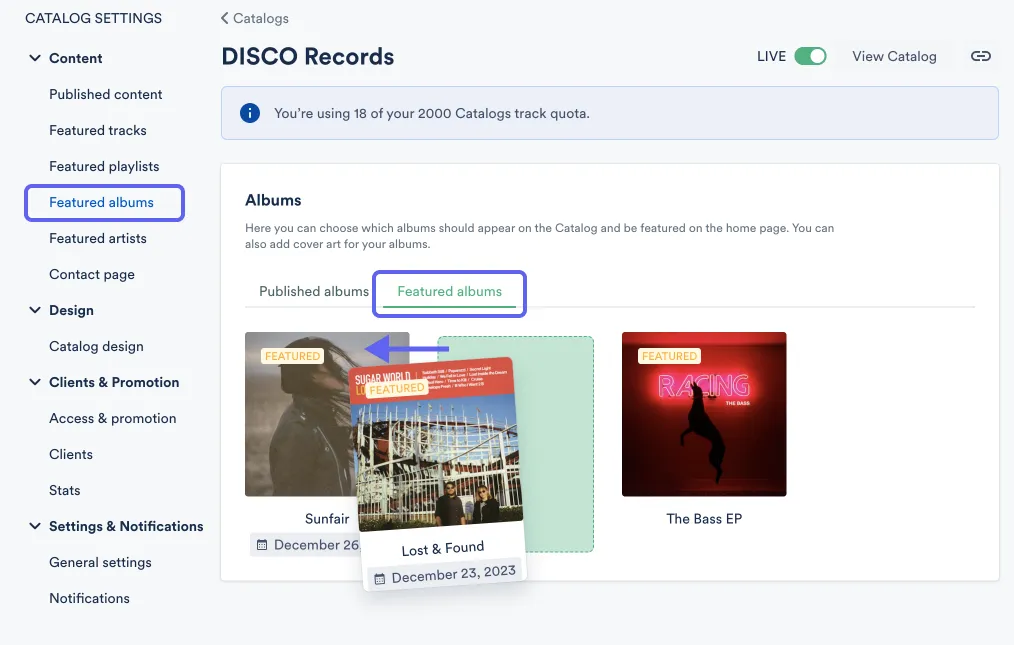This screenshot has height=645, width=1014.
Task: Open the Contact page settings
Action: pyautogui.click(x=92, y=274)
